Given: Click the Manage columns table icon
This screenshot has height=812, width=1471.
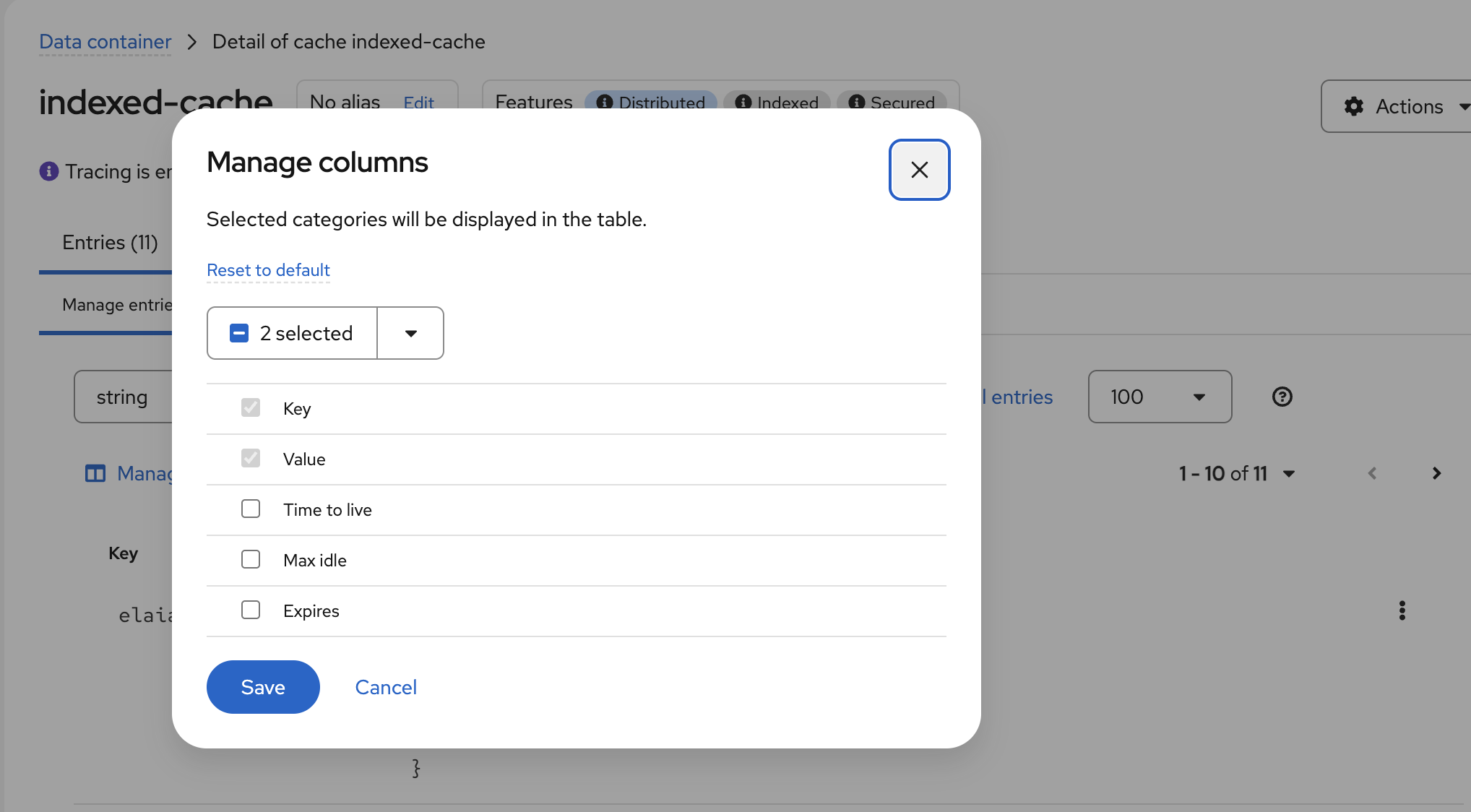Looking at the screenshot, I should (95, 474).
